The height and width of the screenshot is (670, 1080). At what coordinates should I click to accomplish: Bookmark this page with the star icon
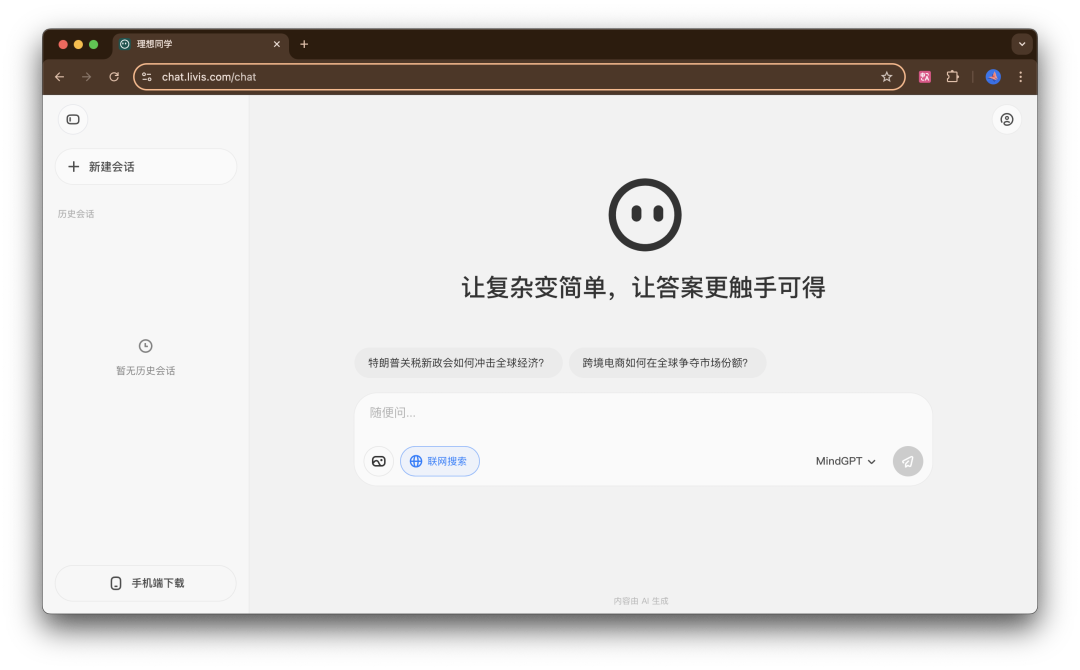tap(886, 77)
